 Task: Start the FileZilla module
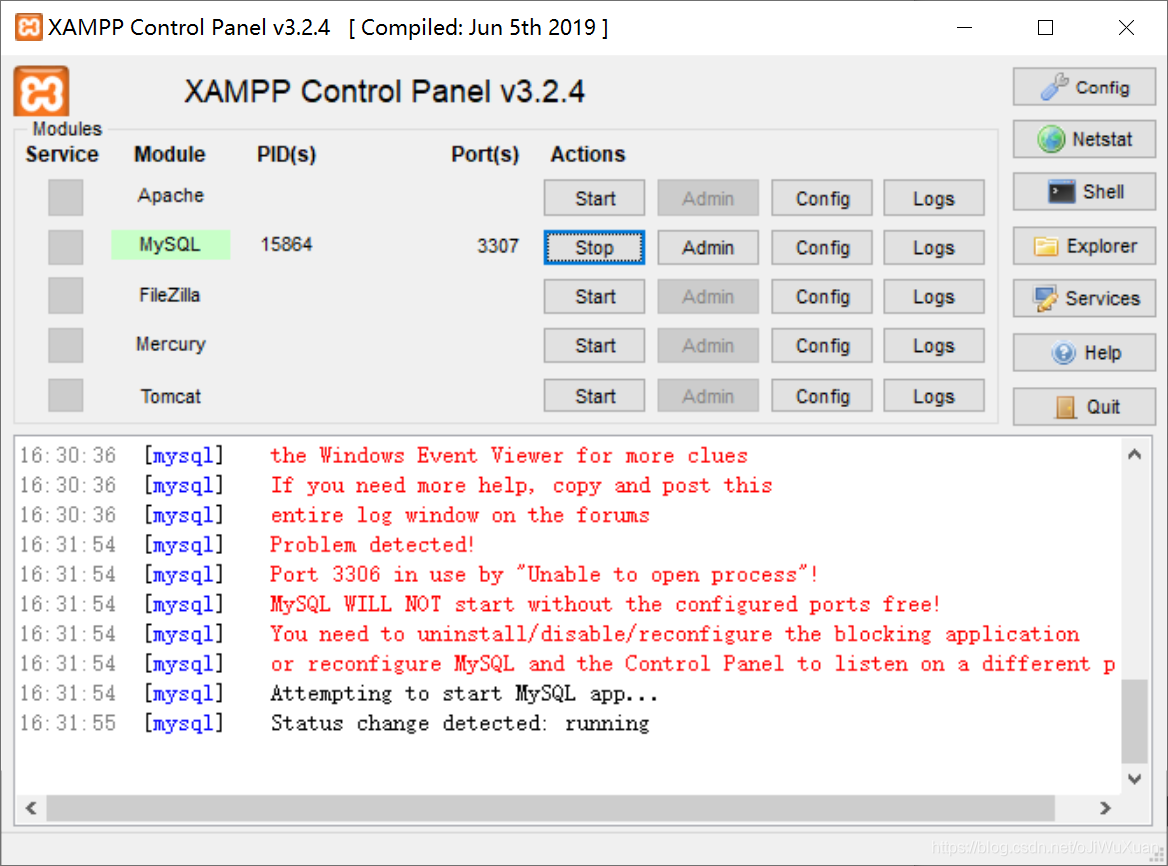tap(594, 296)
